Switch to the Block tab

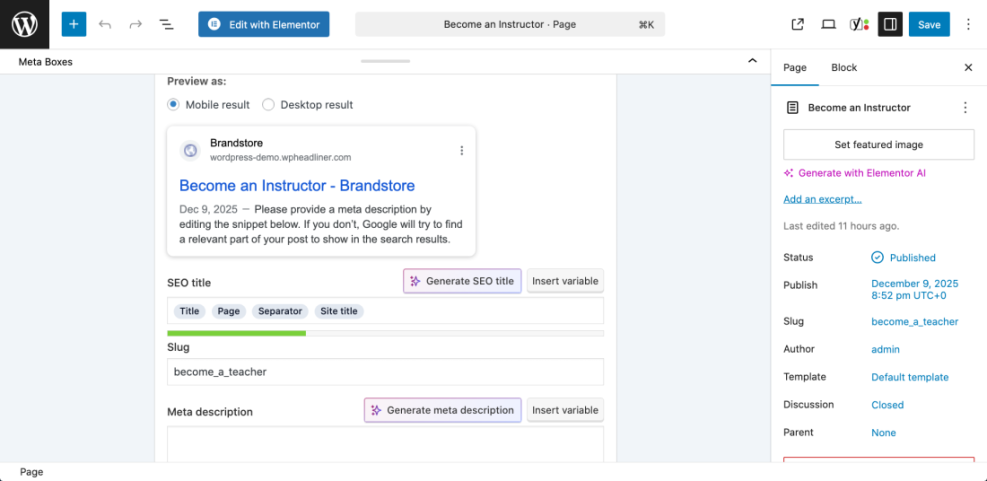[844, 67]
